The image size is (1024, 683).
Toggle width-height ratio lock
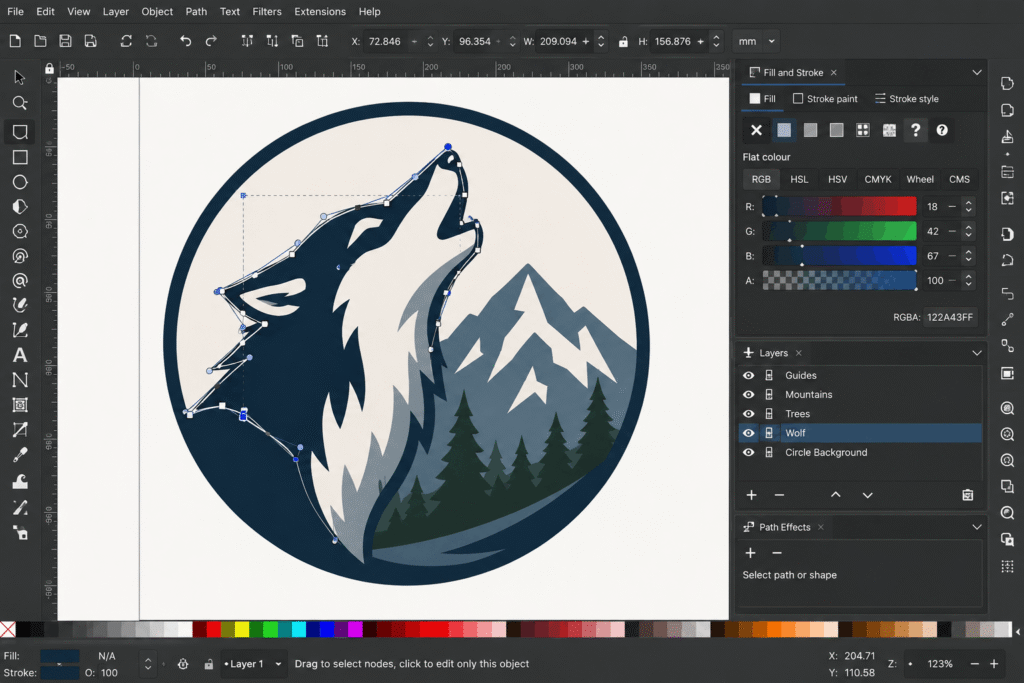(623, 42)
